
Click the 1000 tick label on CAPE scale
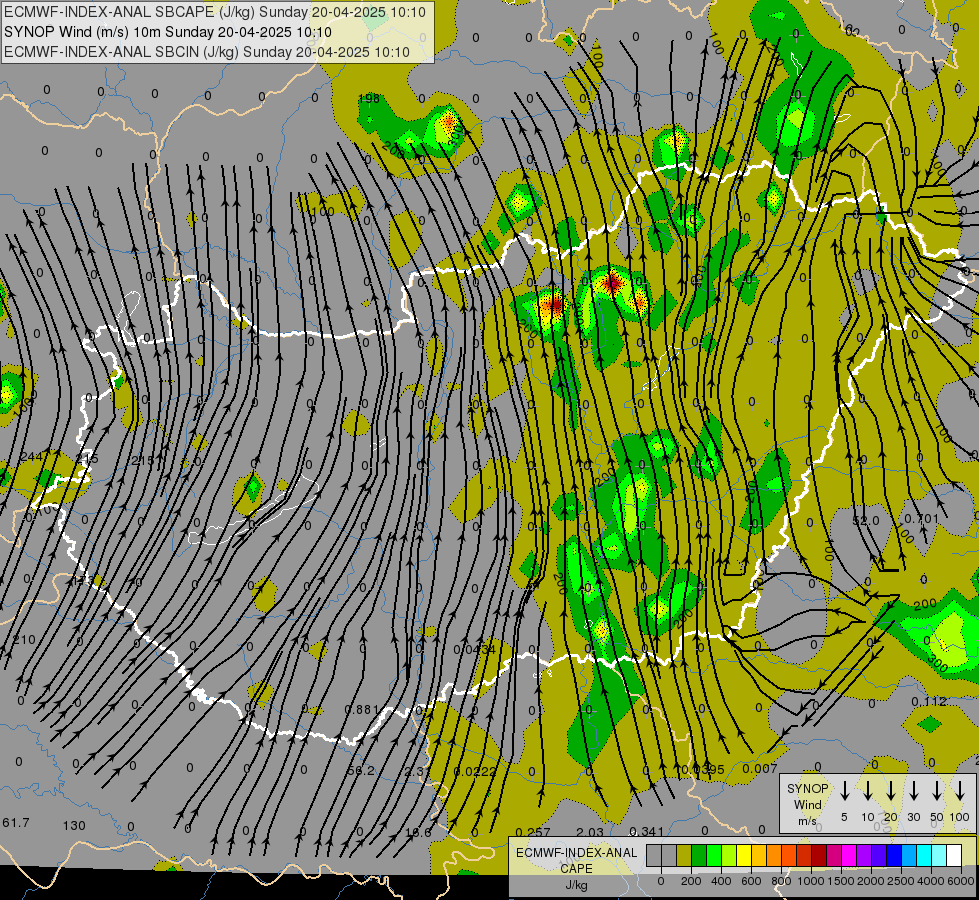(811, 881)
